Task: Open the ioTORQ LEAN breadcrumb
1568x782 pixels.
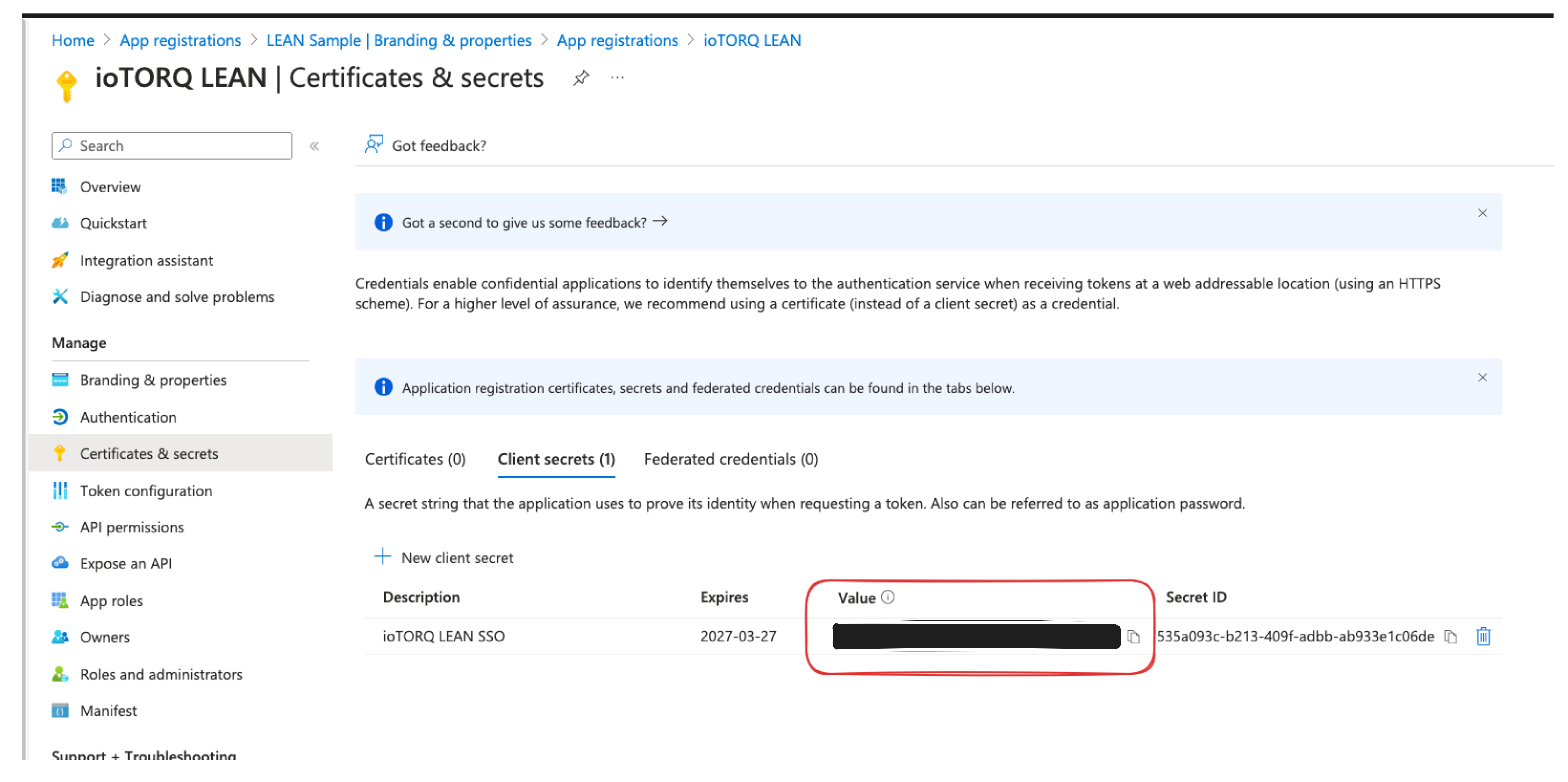Action: (752, 40)
